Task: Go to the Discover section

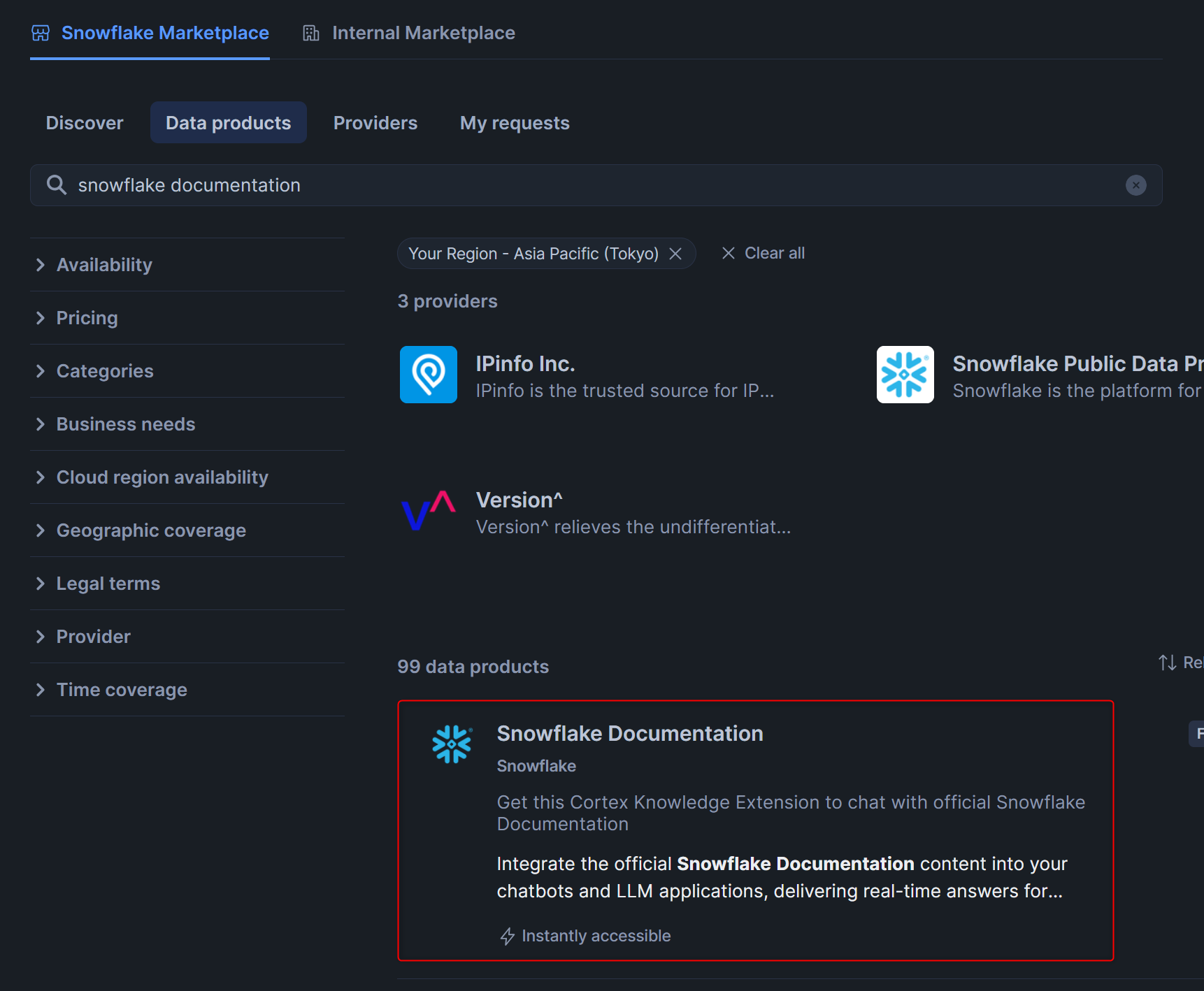Action: pyautogui.click(x=85, y=123)
